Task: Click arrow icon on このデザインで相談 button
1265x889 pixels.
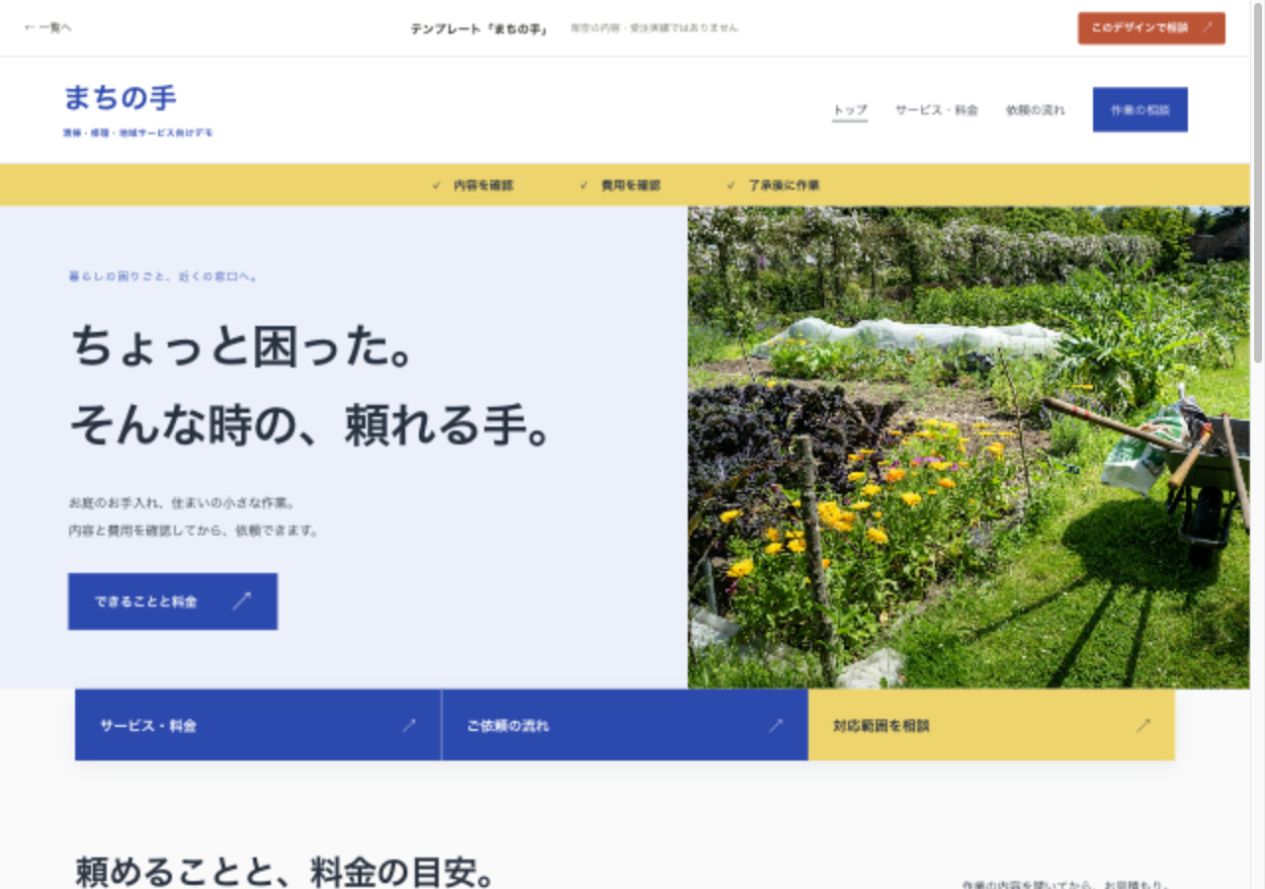Action: (x=1207, y=28)
